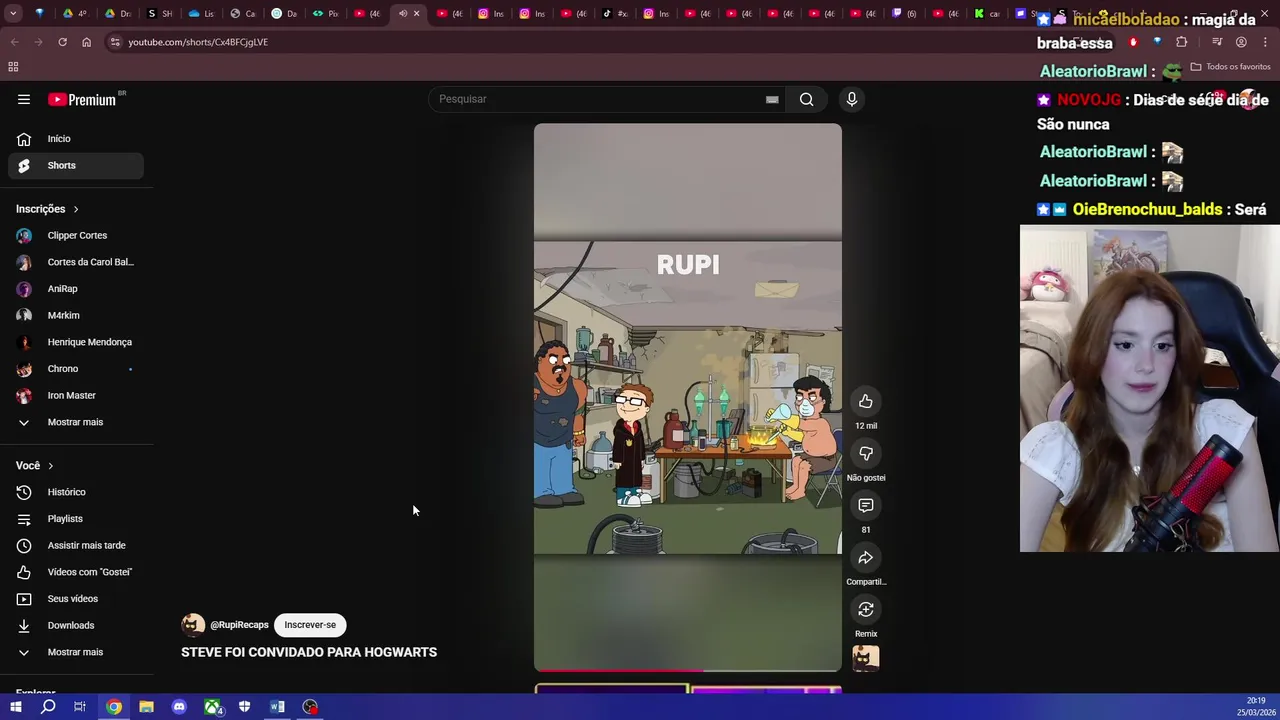Screen dimensions: 1280x720
Task: Select Shorts in the sidebar
Action: (x=76, y=165)
